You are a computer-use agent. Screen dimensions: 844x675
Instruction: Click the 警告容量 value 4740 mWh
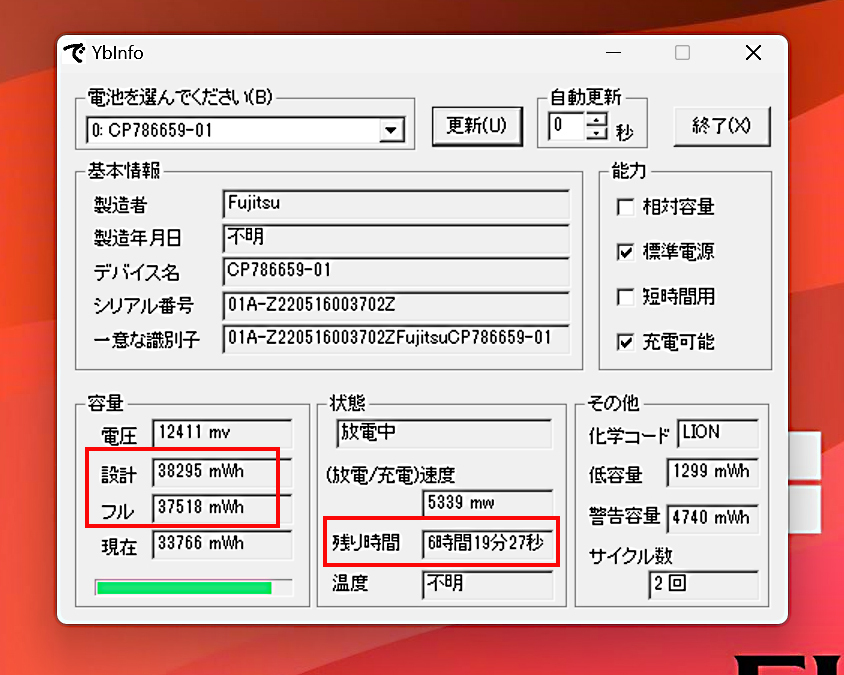[x=712, y=518]
